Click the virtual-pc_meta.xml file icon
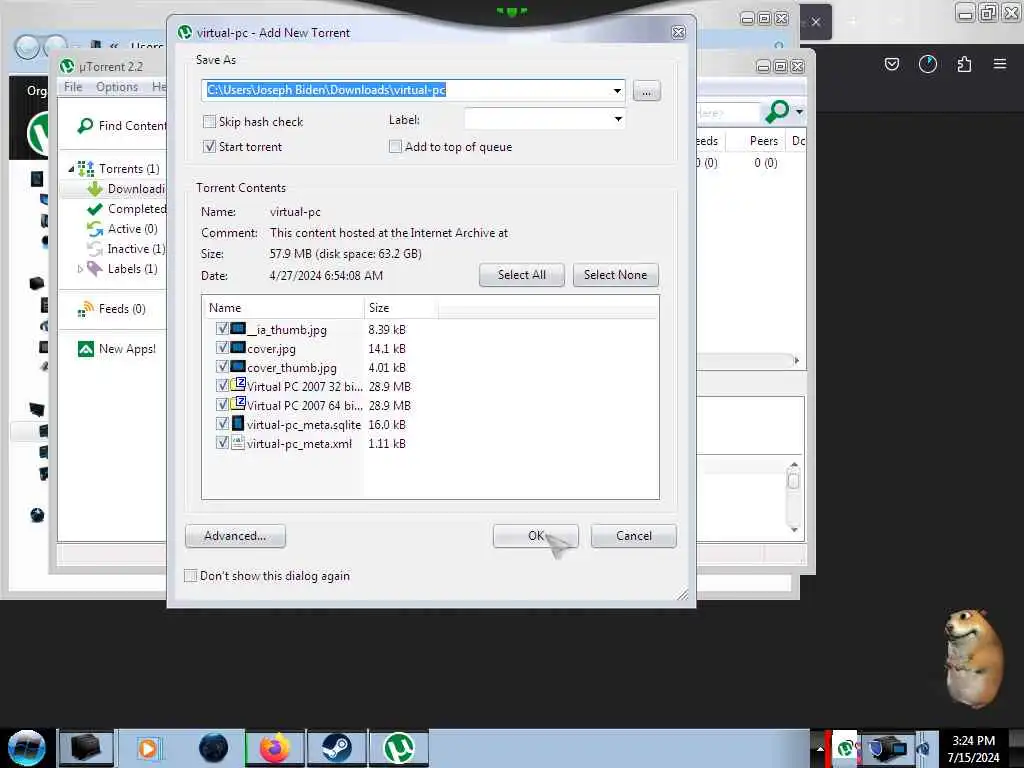Screen dimensions: 1024x768 coord(238,442)
